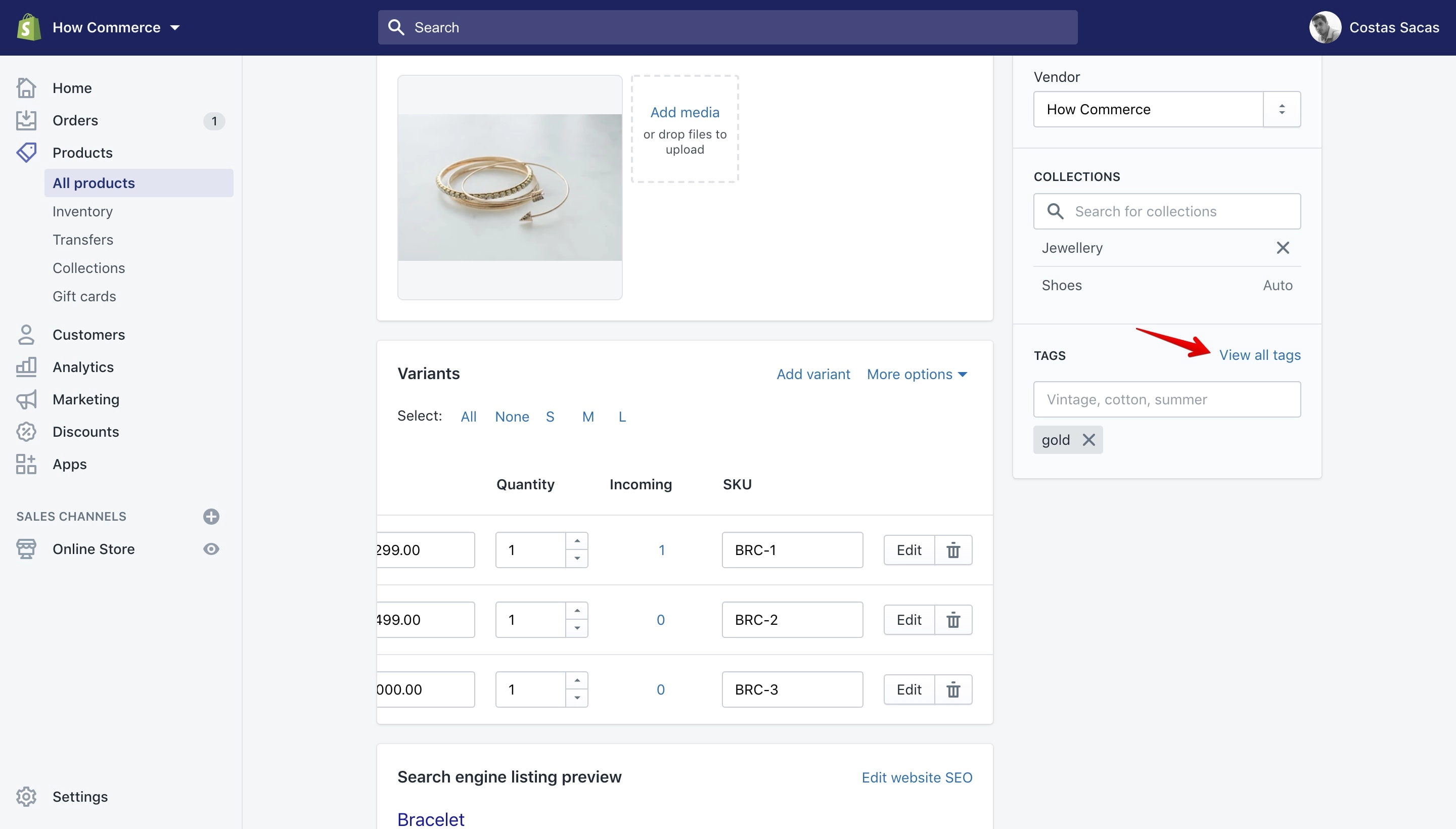Click the tags input field
This screenshot has width=1456, height=829.
1167,399
